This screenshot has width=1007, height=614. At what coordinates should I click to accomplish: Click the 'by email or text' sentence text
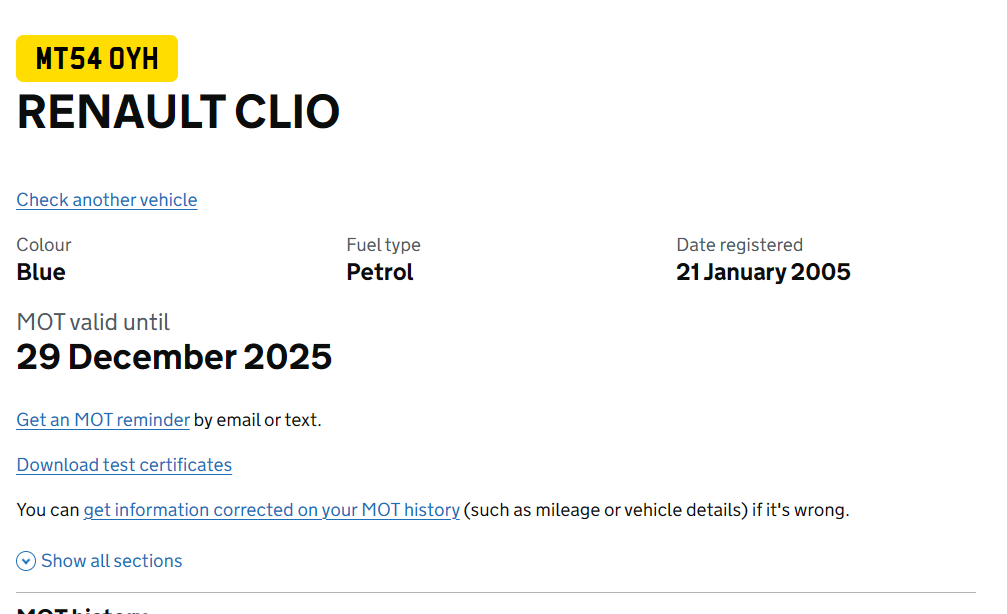[258, 419]
